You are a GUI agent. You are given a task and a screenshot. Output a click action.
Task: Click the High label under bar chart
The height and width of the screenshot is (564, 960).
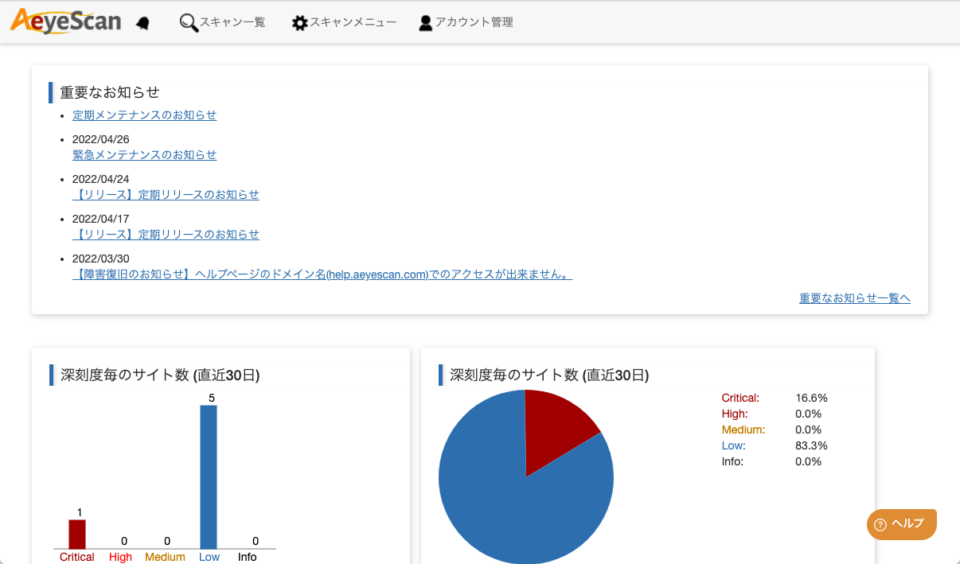[x=121, y=557]
